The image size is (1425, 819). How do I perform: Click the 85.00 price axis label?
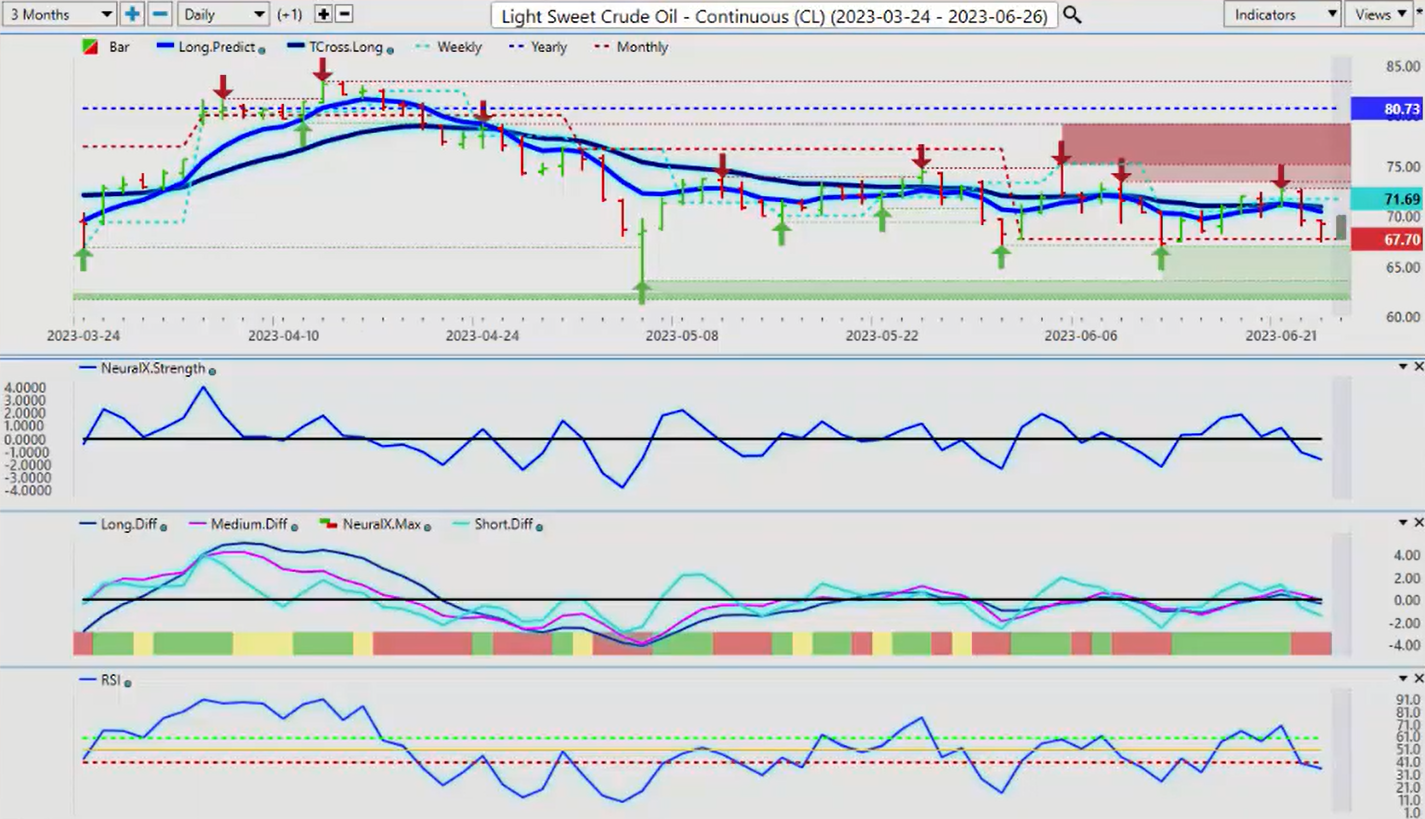click(x=1403, y=66)
